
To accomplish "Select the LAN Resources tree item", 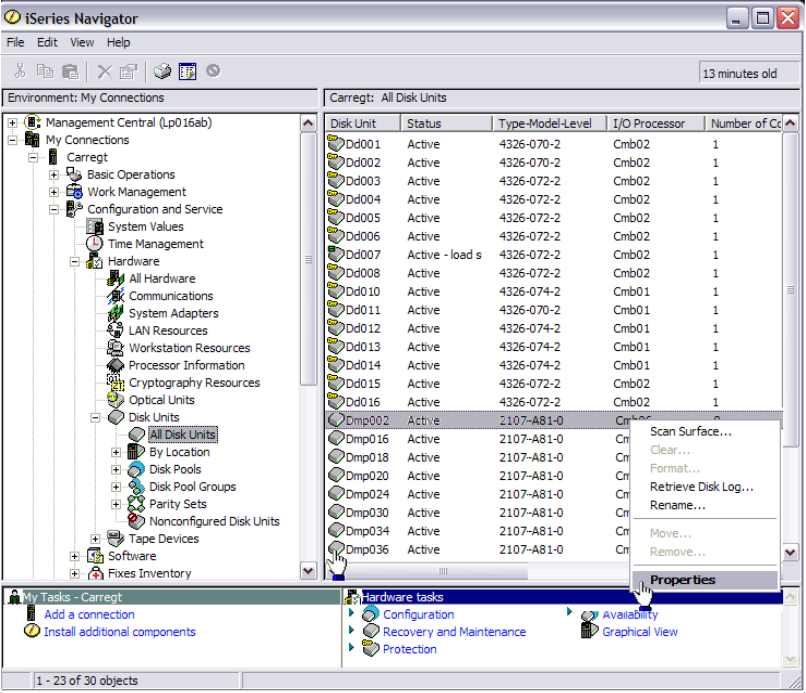I will pyautogui.click(x=168, y=331).
